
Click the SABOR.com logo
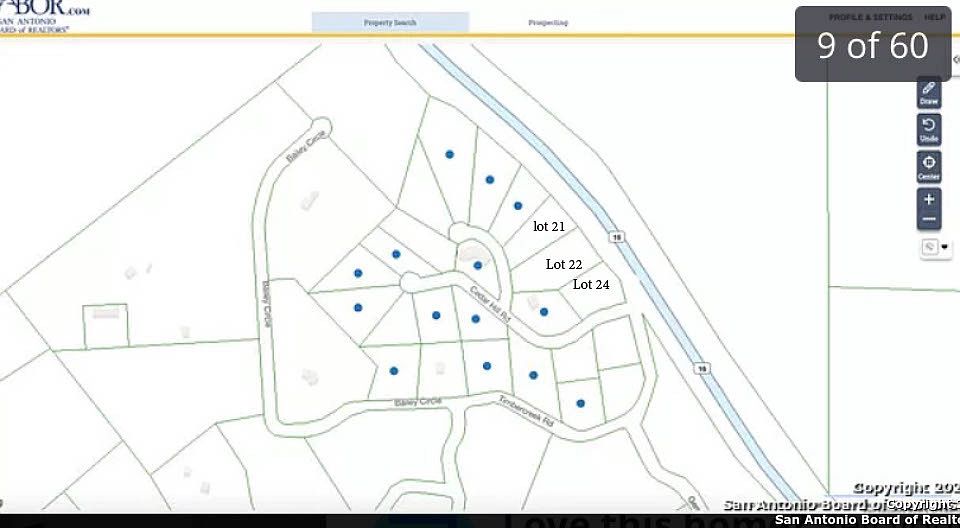43,16
